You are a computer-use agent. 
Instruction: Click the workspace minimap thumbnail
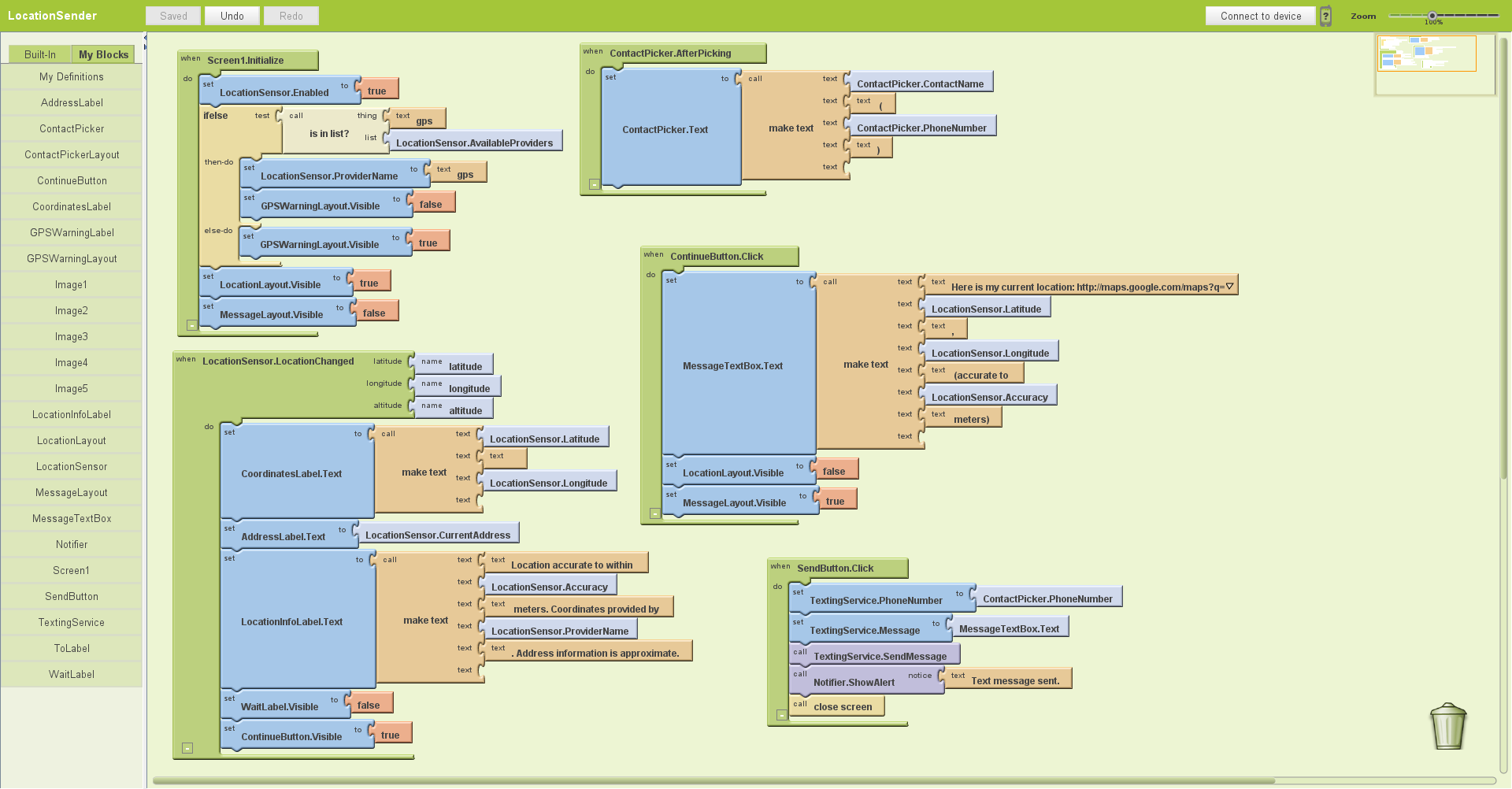[1426, 54]
